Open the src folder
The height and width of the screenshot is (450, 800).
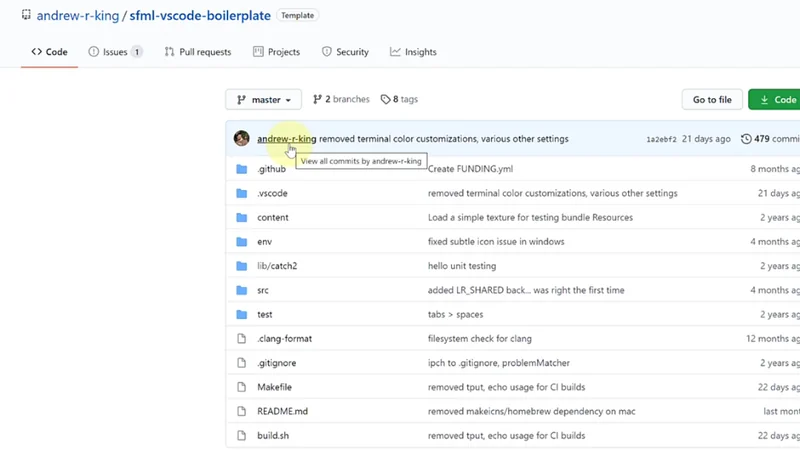(x=263, y=290)
